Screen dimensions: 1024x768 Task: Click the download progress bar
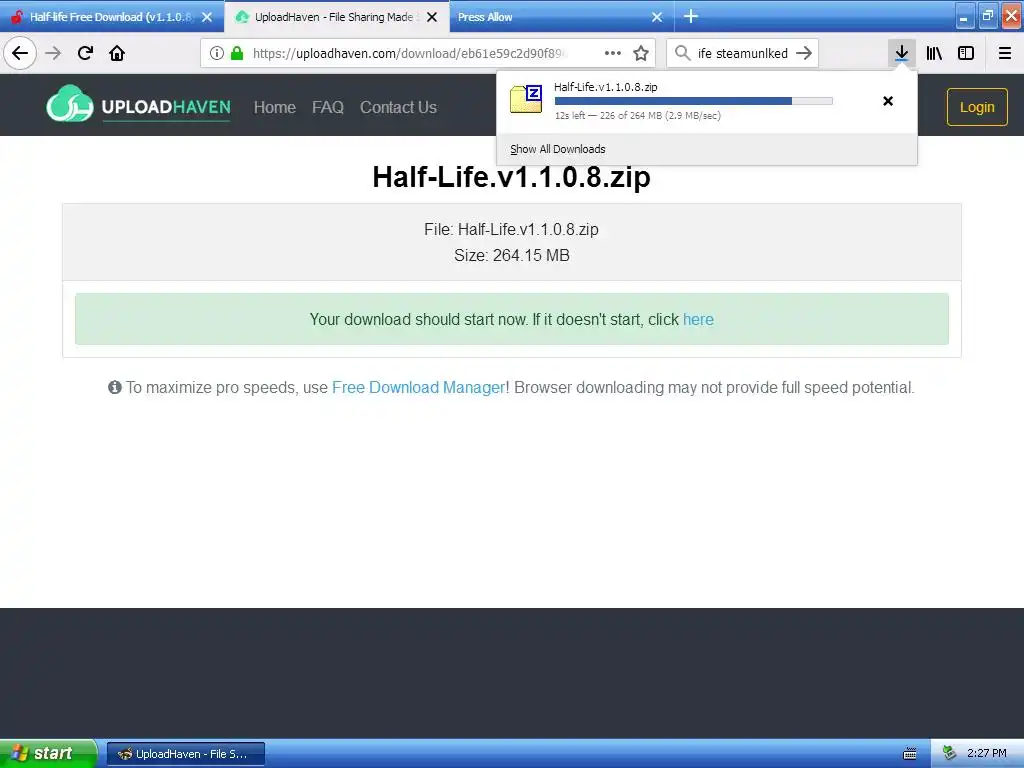694,101
